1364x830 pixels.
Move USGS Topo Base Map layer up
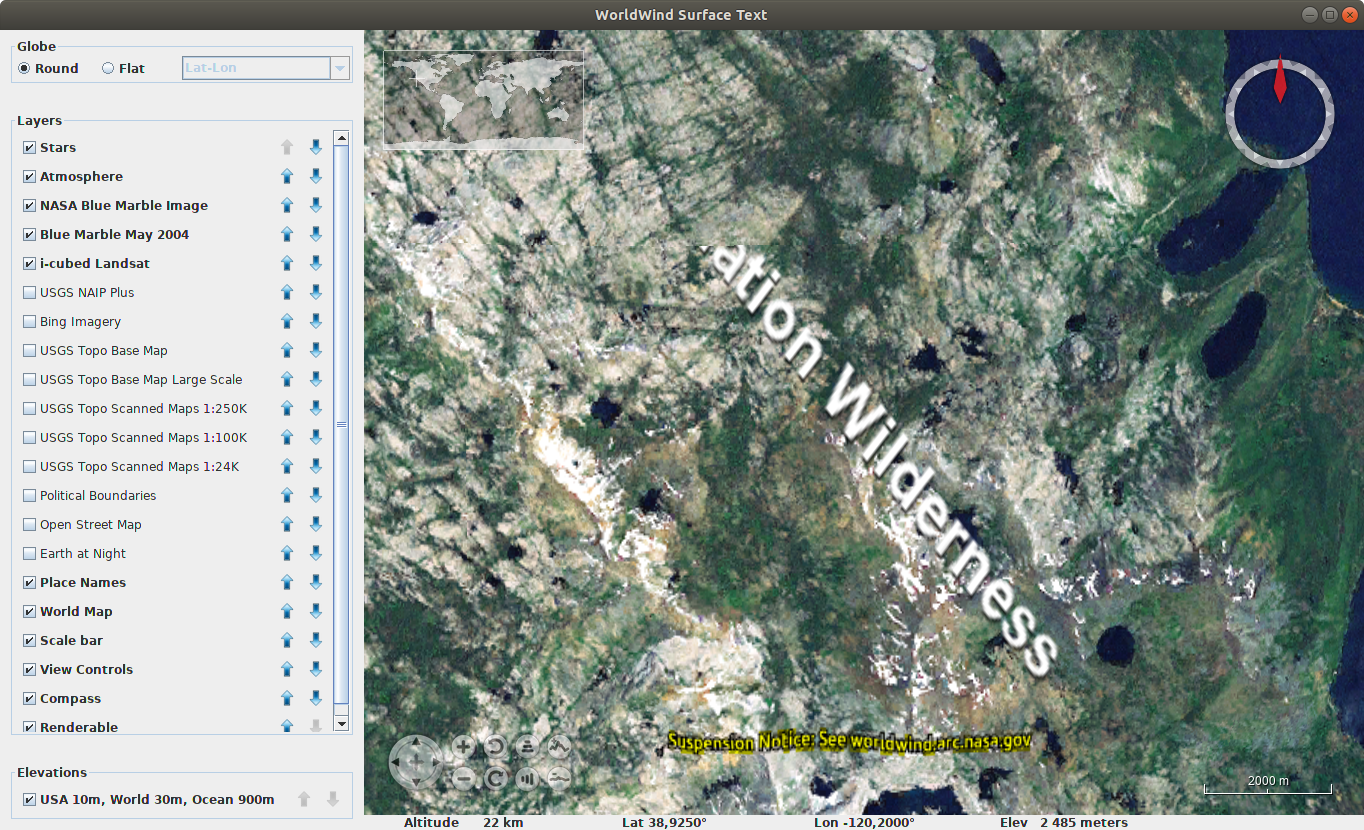pyautogui.click(x=287, y=350)
